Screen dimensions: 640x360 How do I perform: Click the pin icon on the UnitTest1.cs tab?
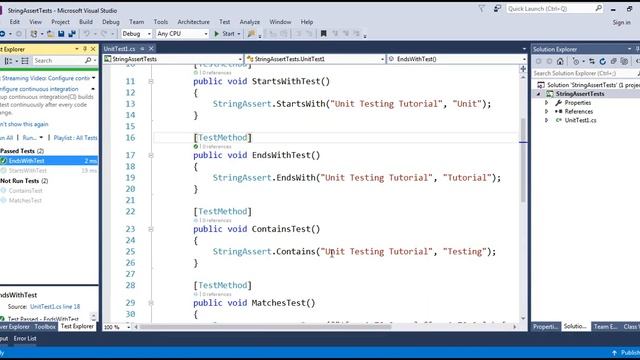click(142, 49)
